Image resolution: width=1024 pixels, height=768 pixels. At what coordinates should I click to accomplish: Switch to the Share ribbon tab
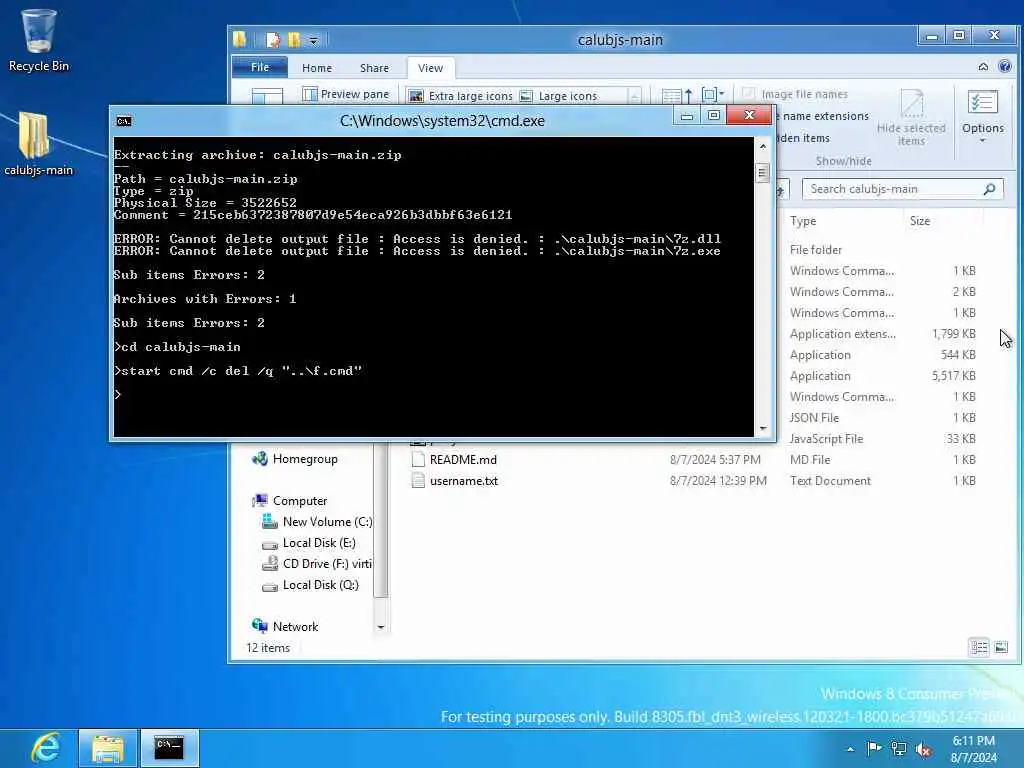tap(374, 68)
